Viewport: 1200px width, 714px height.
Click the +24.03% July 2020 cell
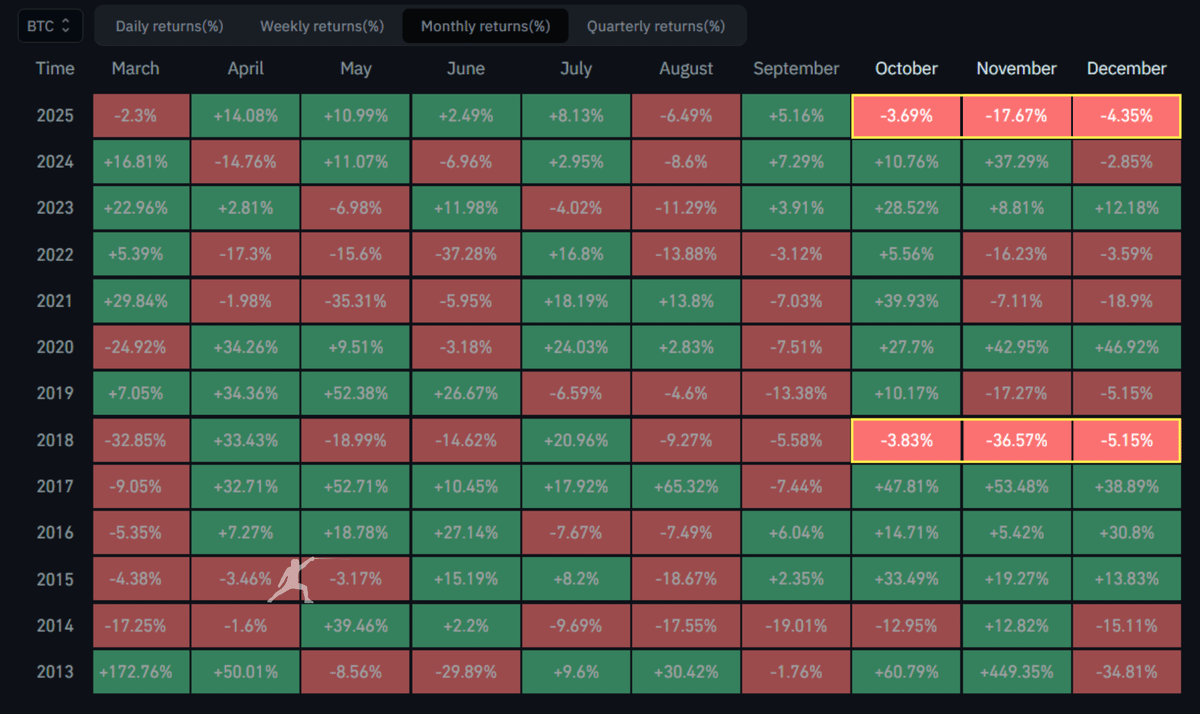point(576,347)
